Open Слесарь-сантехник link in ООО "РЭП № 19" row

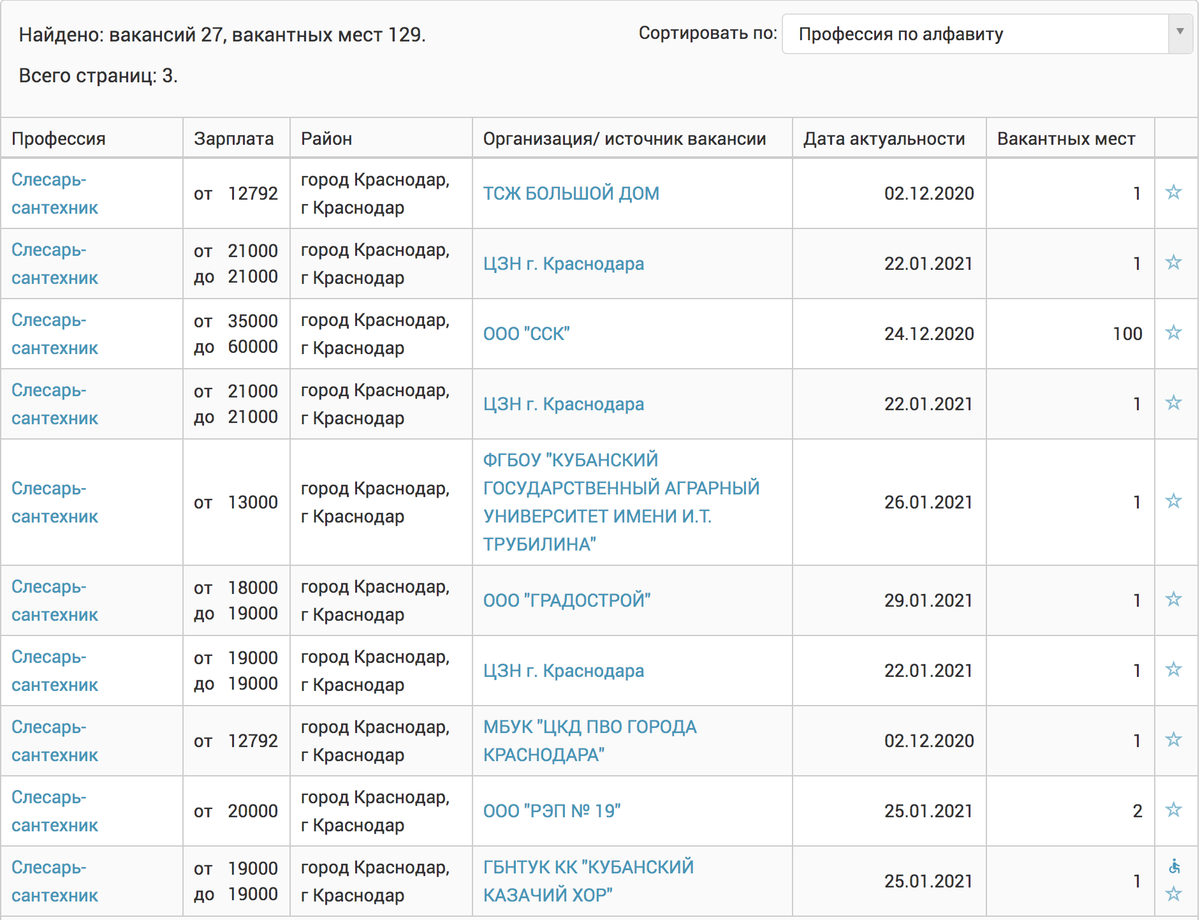pyautogui.click(x=55, y=811)
